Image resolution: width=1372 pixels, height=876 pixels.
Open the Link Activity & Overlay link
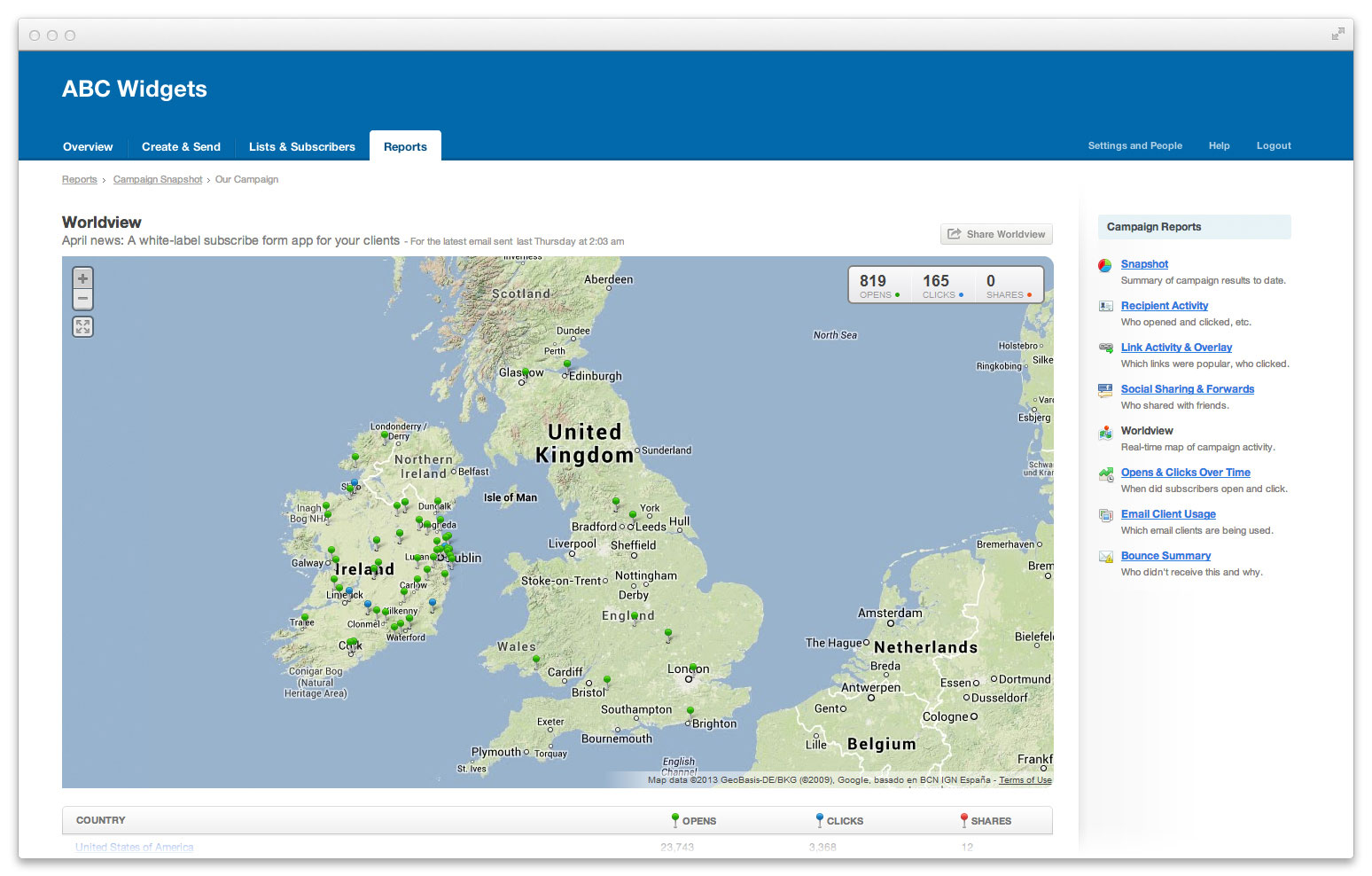pyautogui.click(x=1176, y=348)
